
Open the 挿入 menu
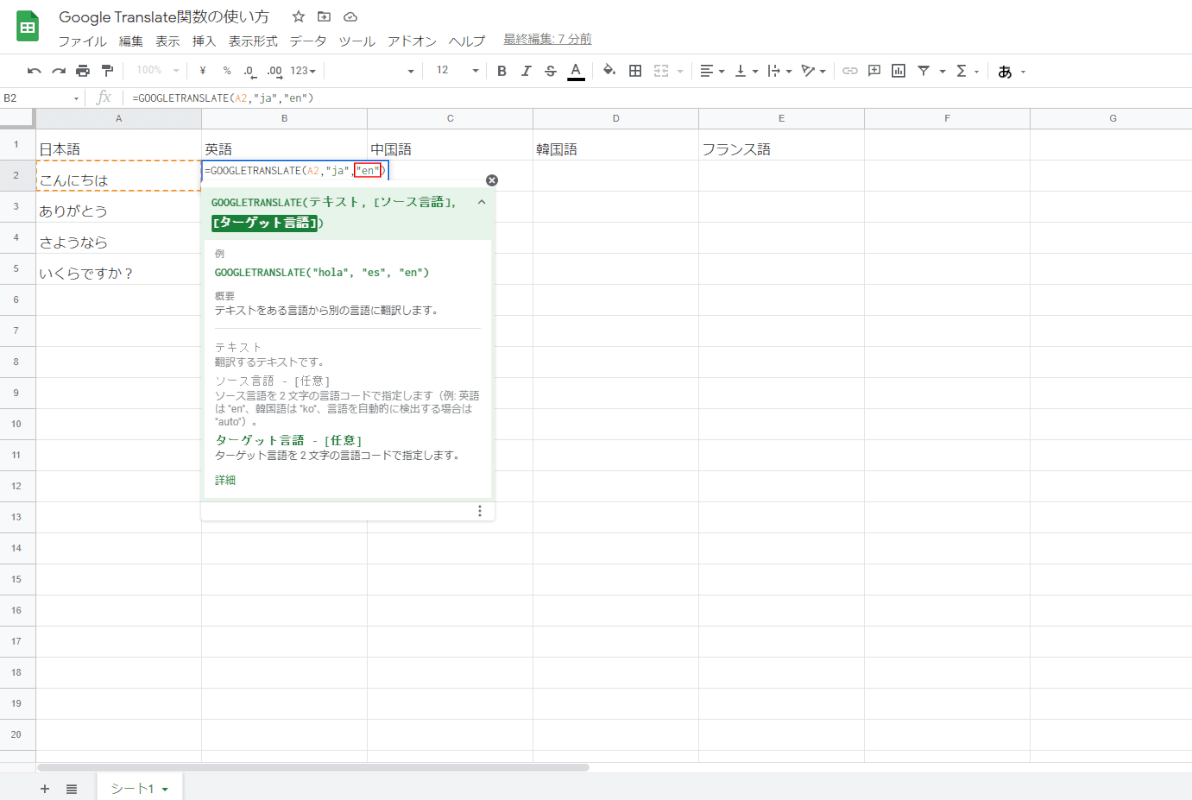click(204, 41)
